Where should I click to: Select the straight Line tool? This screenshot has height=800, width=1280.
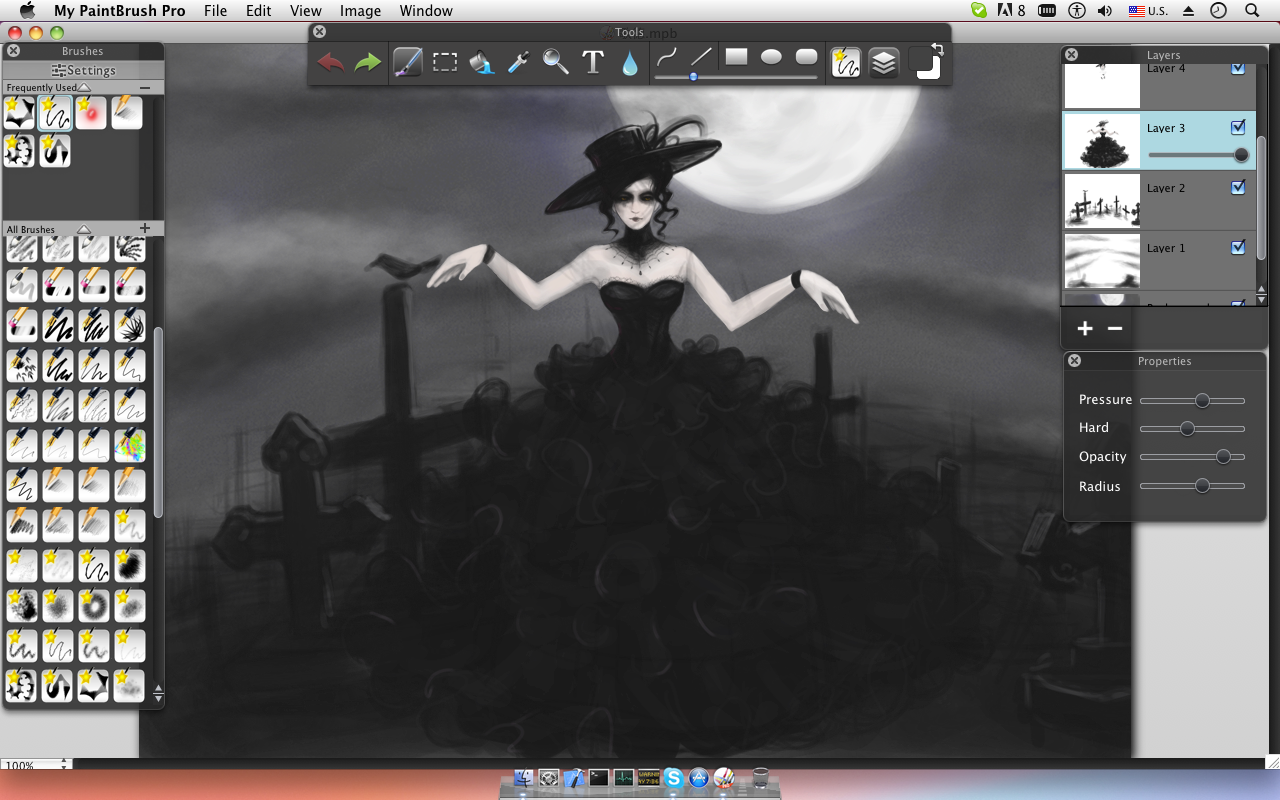point(702,57)
